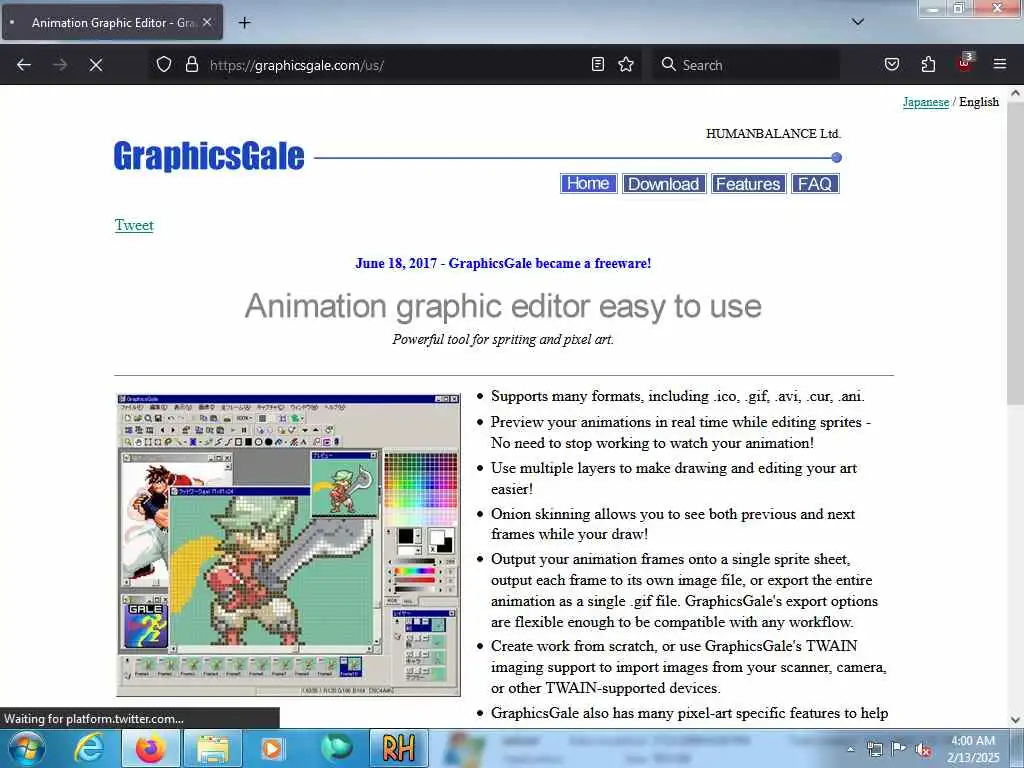Close the Animation Graphic Editor tab

point(206,23)
